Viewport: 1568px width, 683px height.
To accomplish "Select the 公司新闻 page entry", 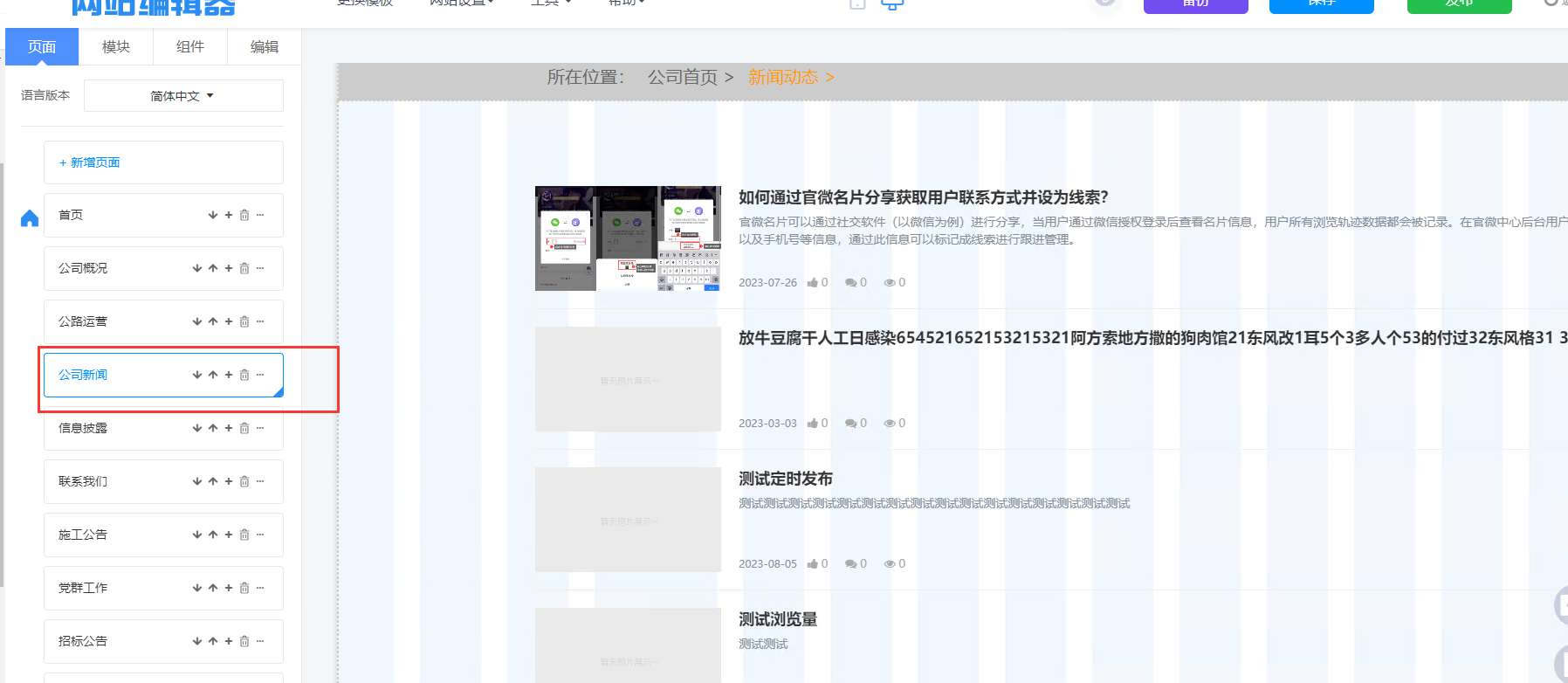I will (x=163, y=375).
